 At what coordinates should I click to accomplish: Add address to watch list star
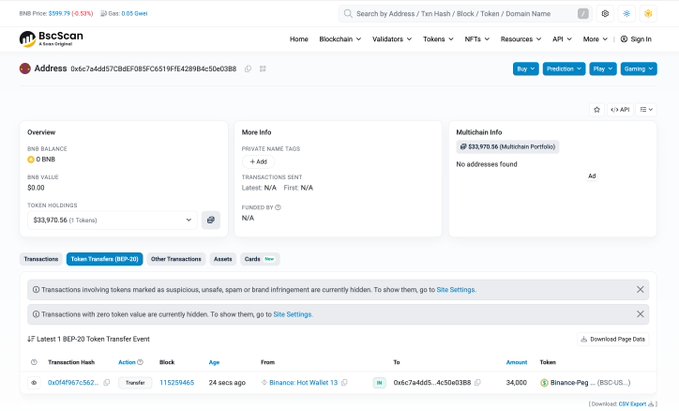point(597,110)
